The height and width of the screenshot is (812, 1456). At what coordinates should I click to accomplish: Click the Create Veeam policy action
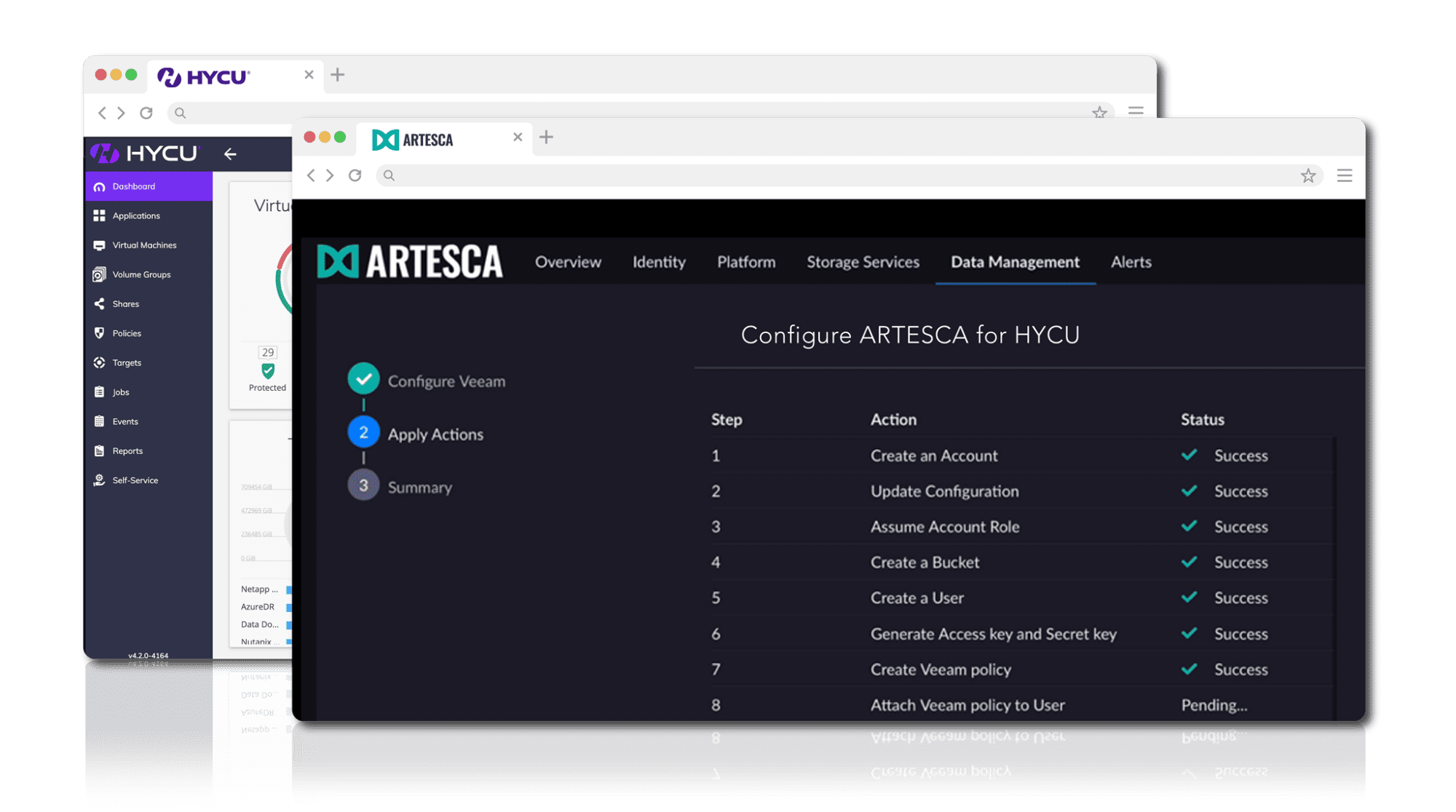click(941, 669)
